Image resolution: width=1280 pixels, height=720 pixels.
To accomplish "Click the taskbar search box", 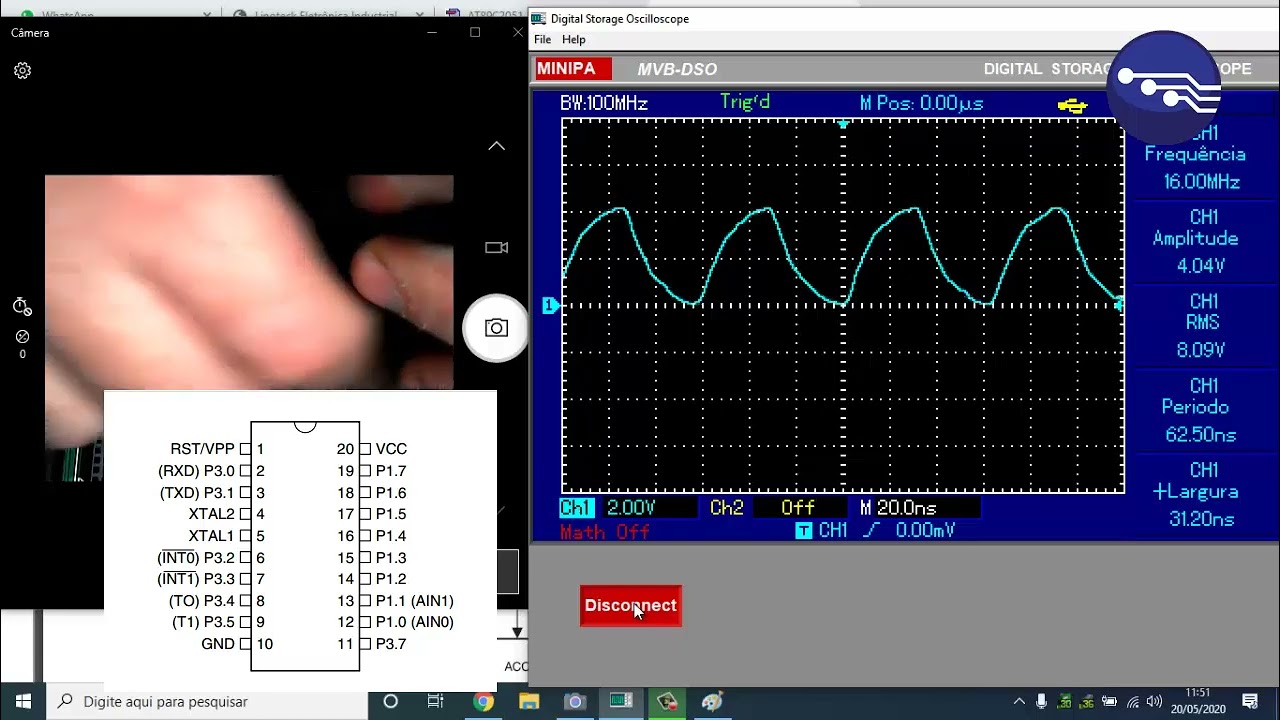I will tap(207, 702).
